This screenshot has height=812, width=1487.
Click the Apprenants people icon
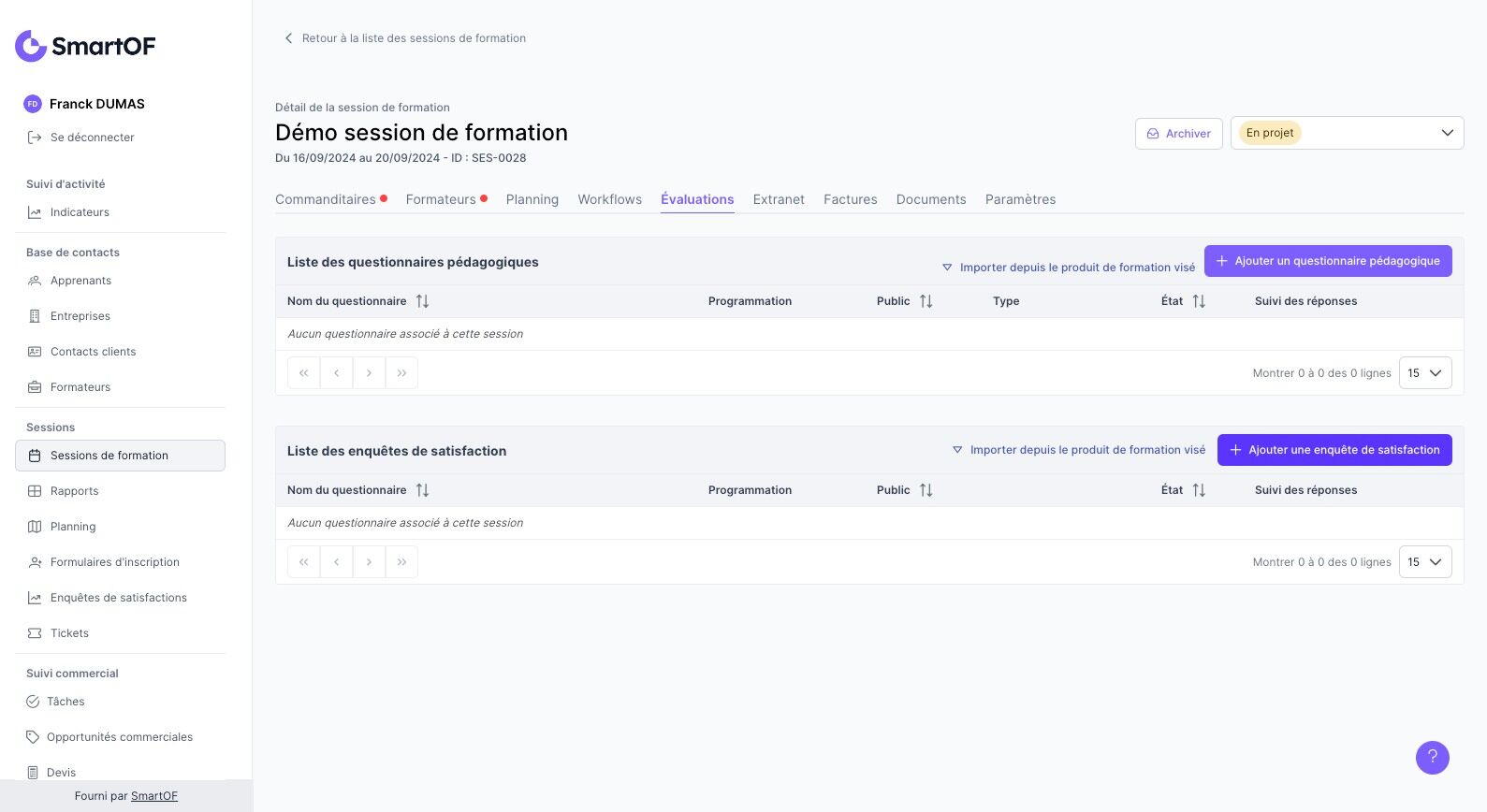(35, 281)
